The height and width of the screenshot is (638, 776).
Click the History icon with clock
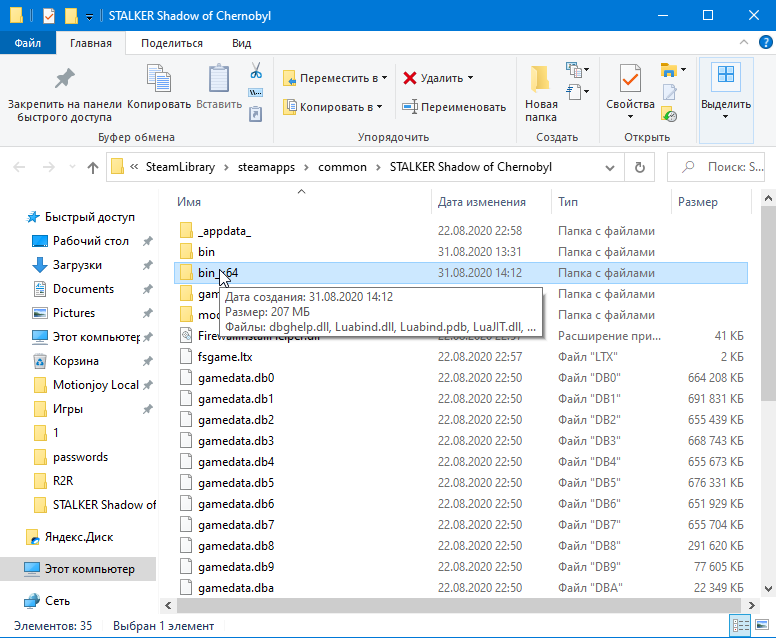coord(669,114)
